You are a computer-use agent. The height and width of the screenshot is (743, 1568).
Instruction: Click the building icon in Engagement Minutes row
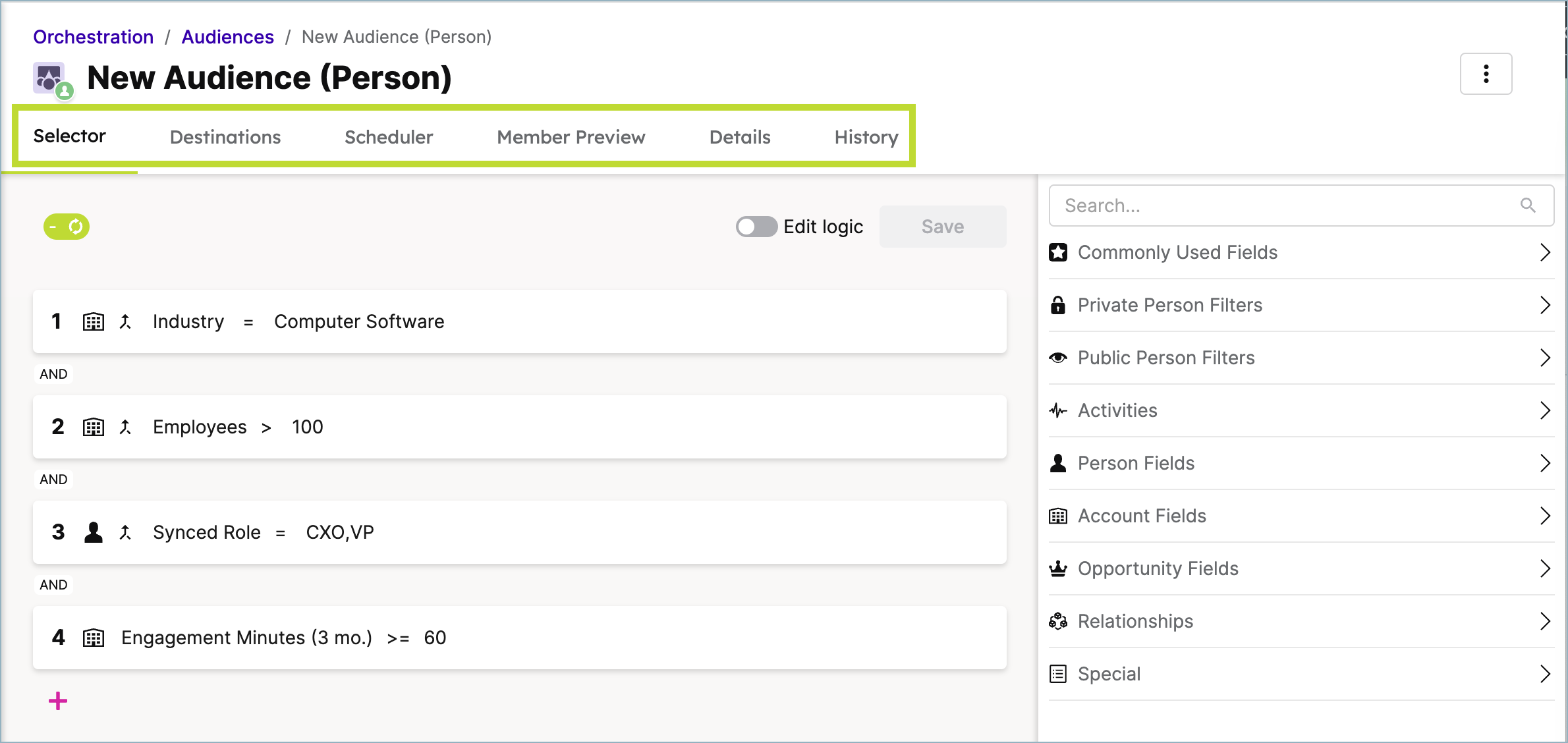94,638
